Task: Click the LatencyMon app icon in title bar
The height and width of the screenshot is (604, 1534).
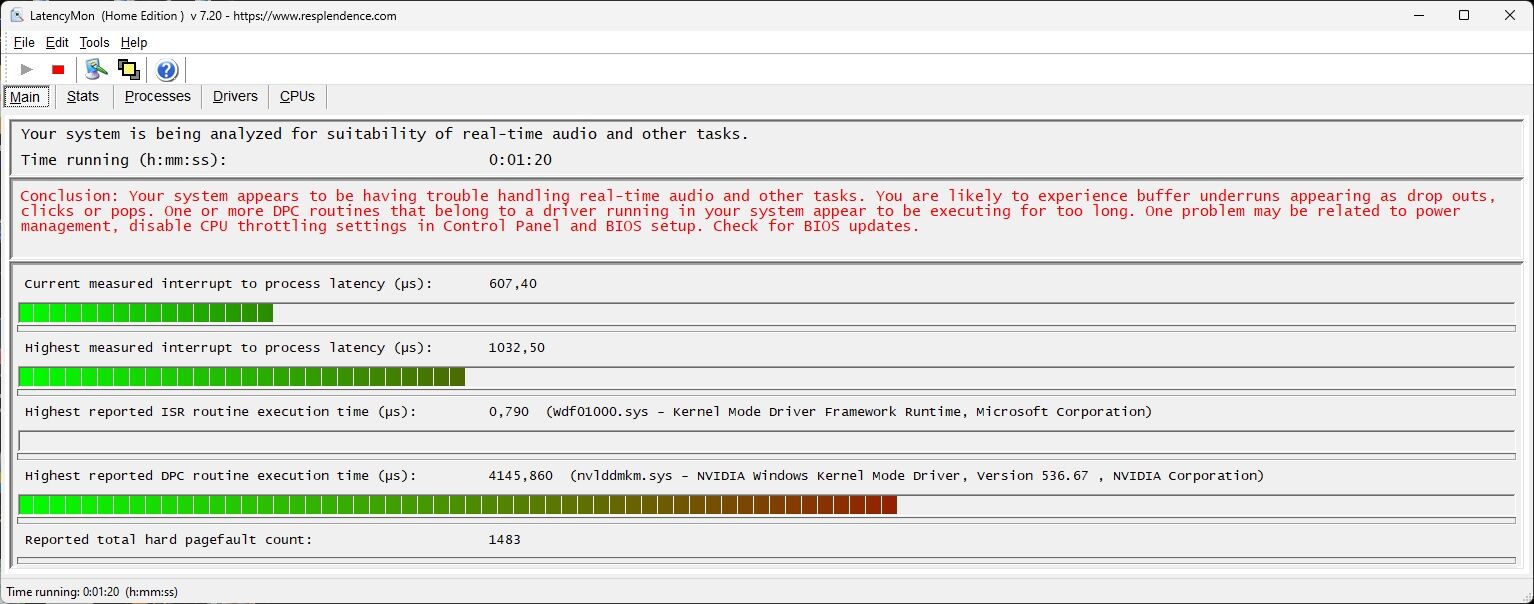Action: pos(16,15)
